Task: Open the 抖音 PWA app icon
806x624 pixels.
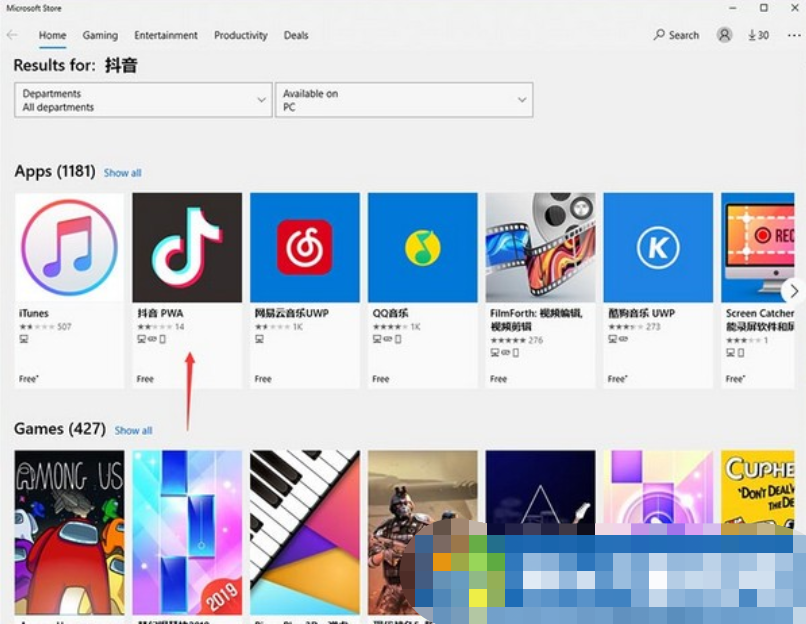Action: pyautogui.click(x=187, y=247)
